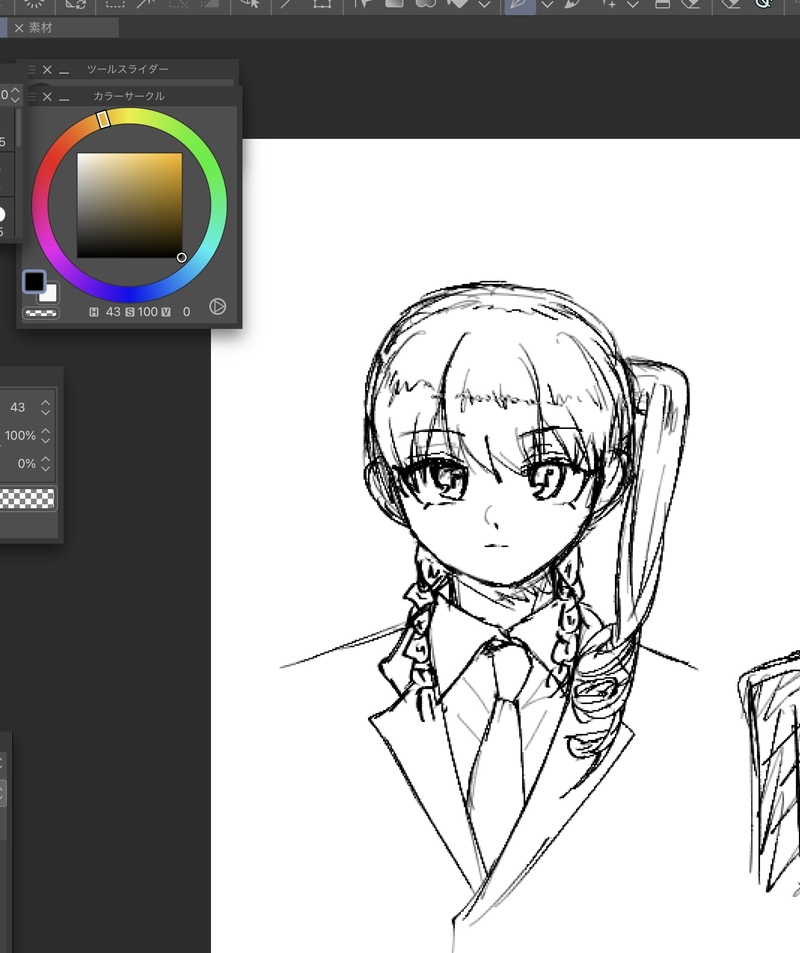The image size is (800, 953).
Task: Decrease the value in the 43 stepper
Action: coord(46,413)
